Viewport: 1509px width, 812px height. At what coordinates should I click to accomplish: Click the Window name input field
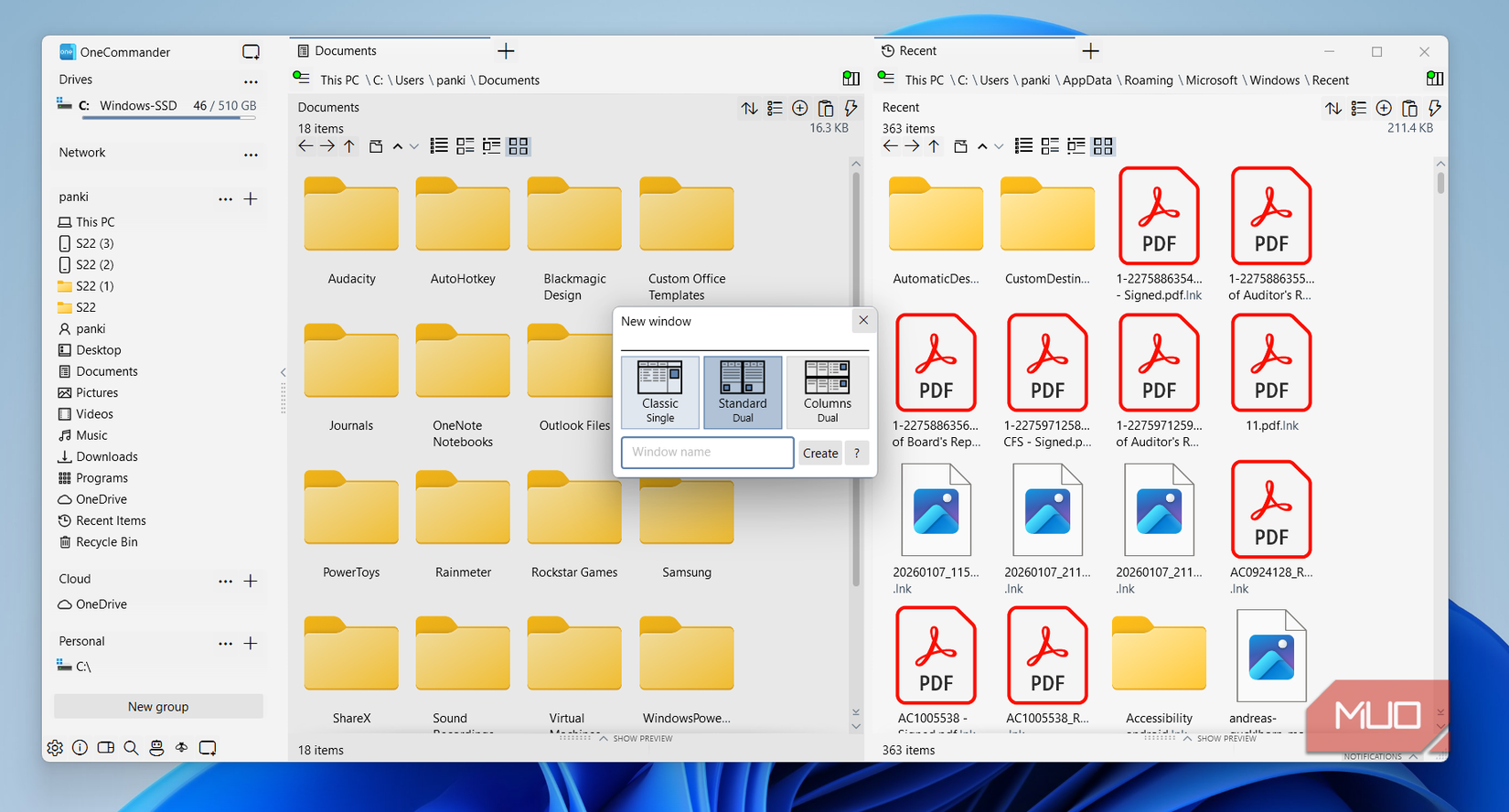[x=707, y=453]
